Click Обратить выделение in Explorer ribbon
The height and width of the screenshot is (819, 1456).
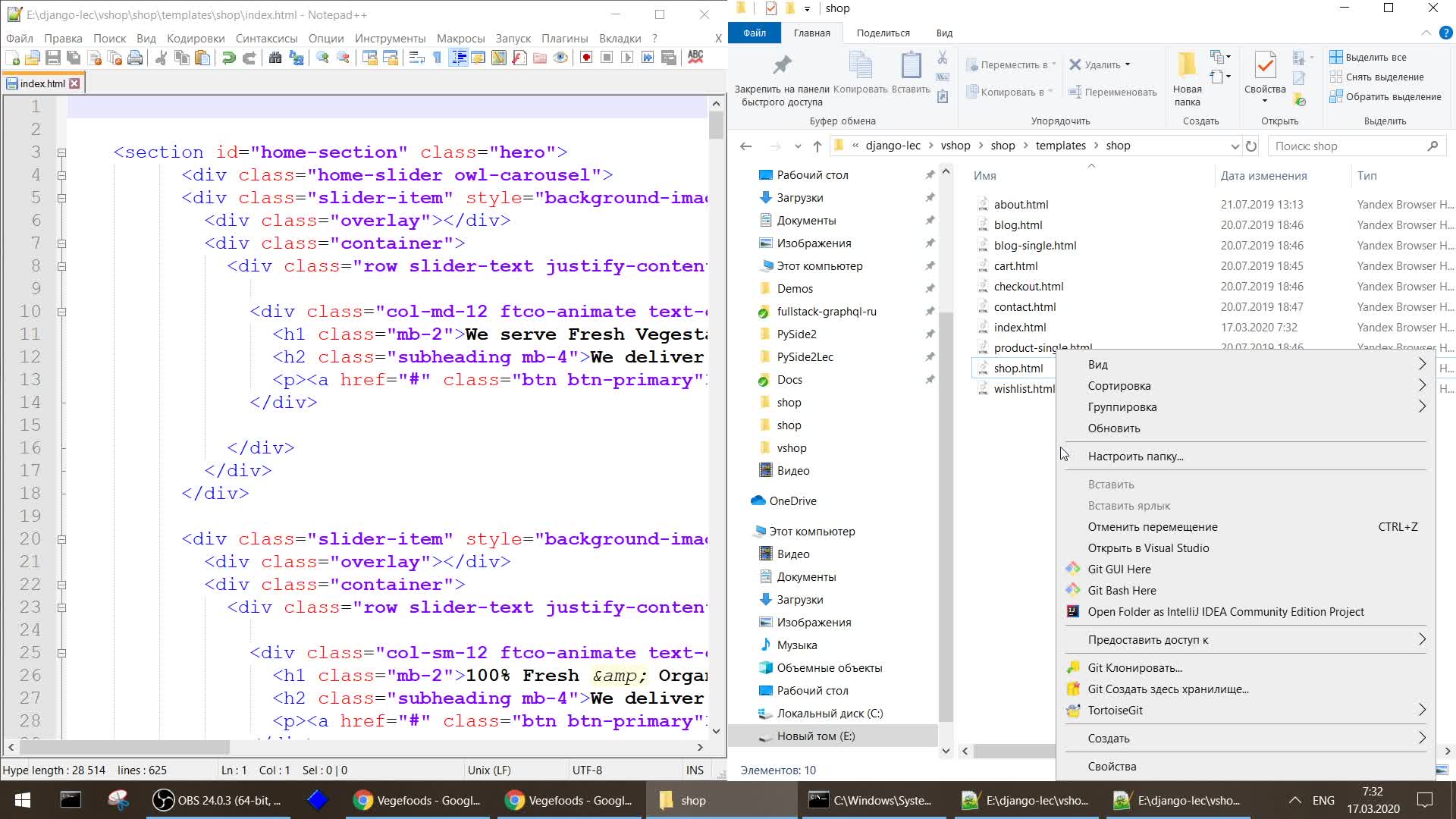pyautogui.click(x=1385, y=96)
